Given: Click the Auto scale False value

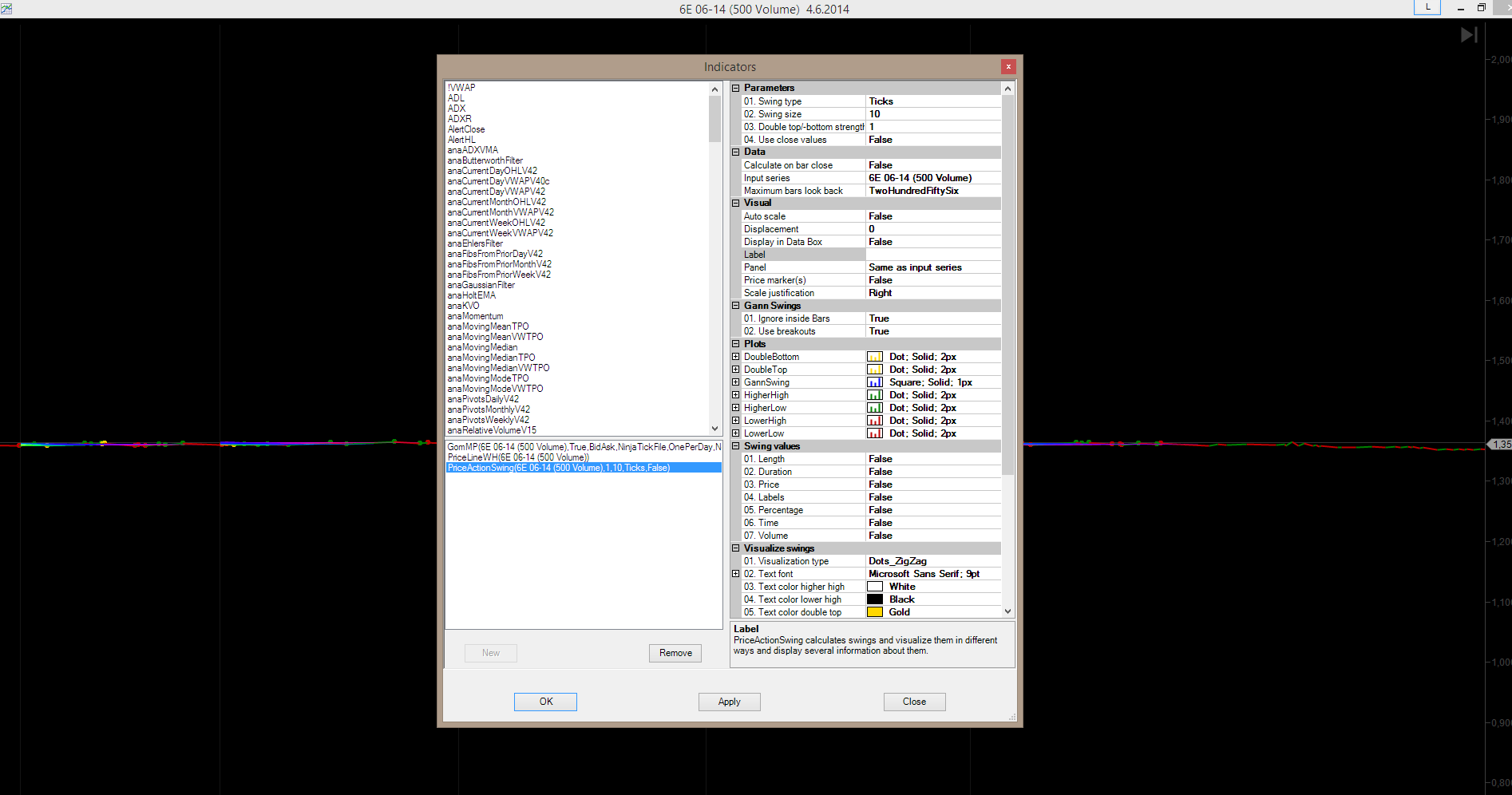Looking at the screenshot, I should pos(933,216).
